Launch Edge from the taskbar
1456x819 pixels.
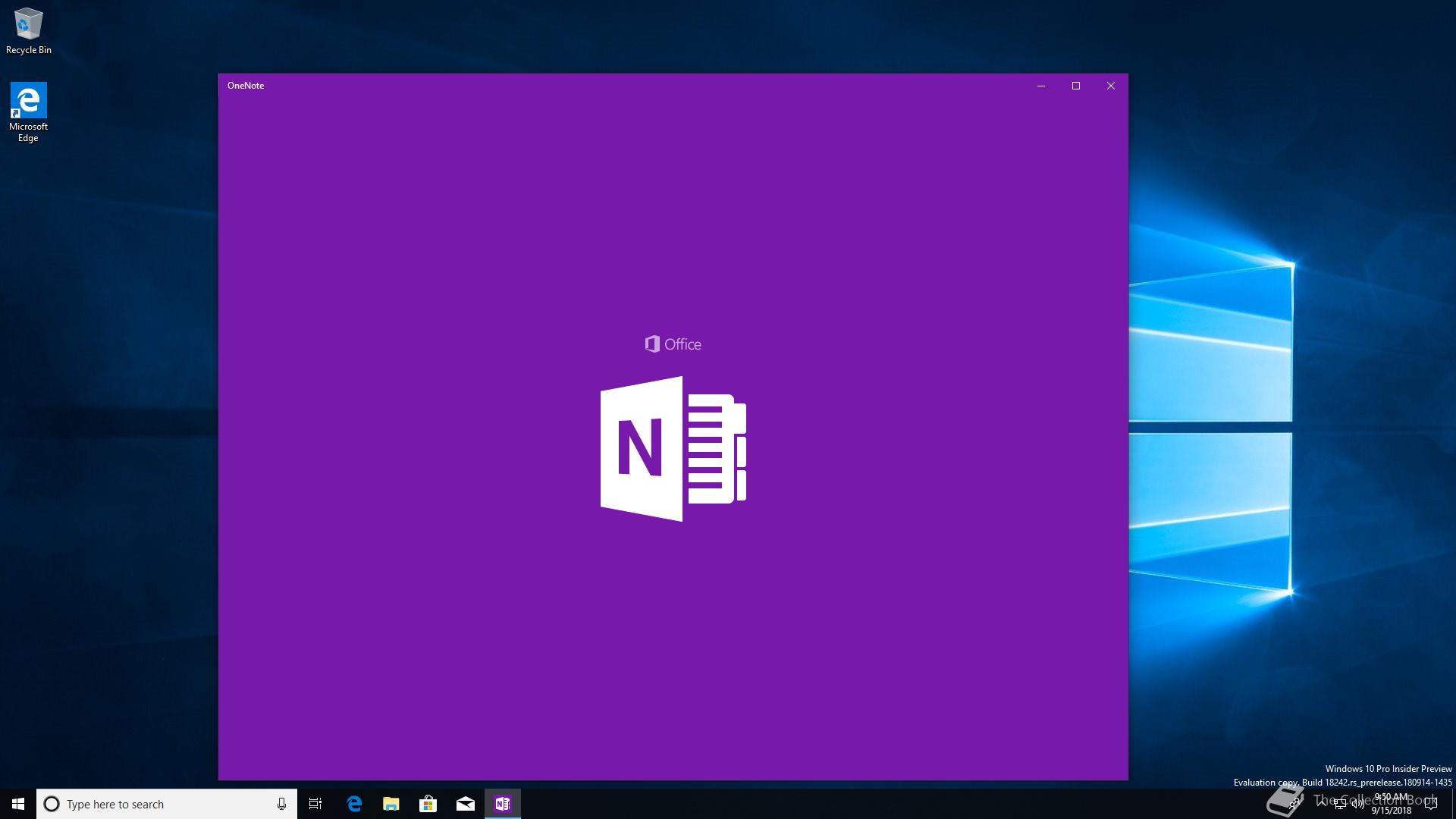tap(354, 804)
